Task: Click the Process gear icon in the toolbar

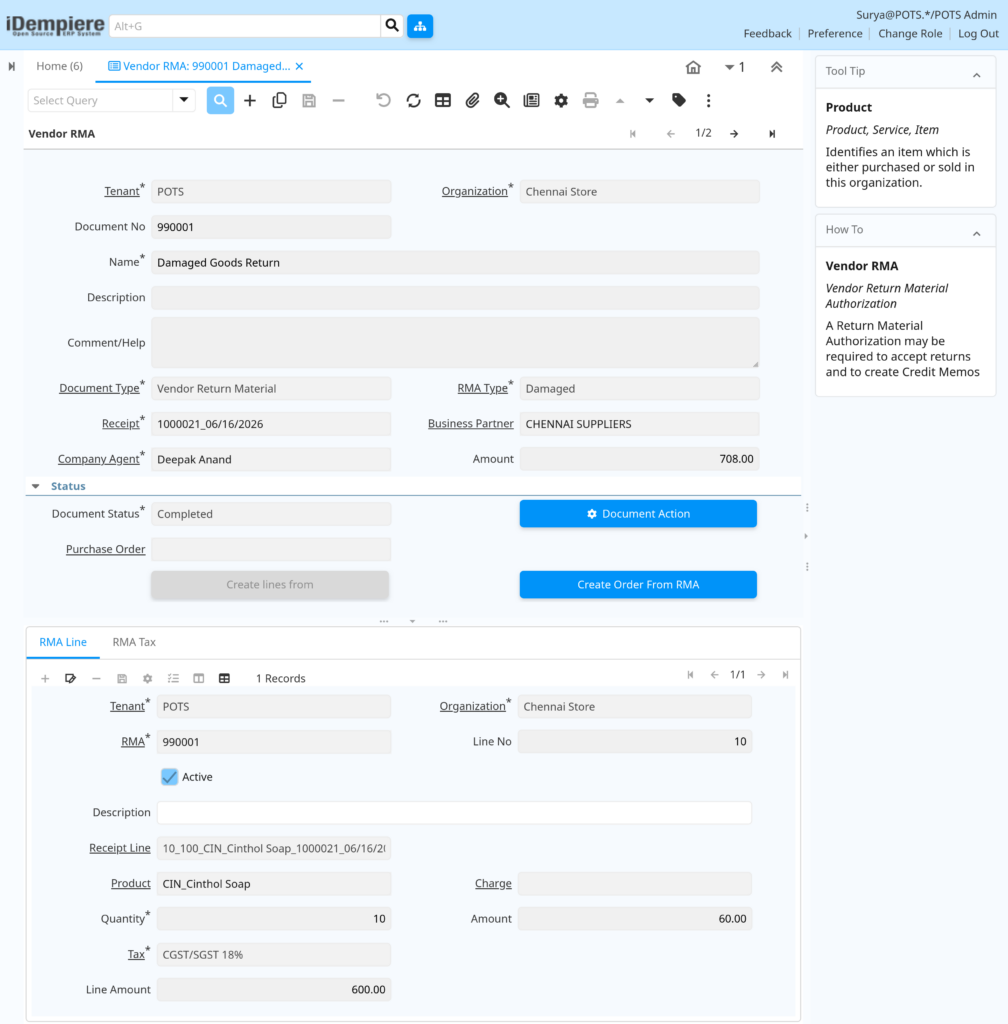Action: click(x=561, y=101)
